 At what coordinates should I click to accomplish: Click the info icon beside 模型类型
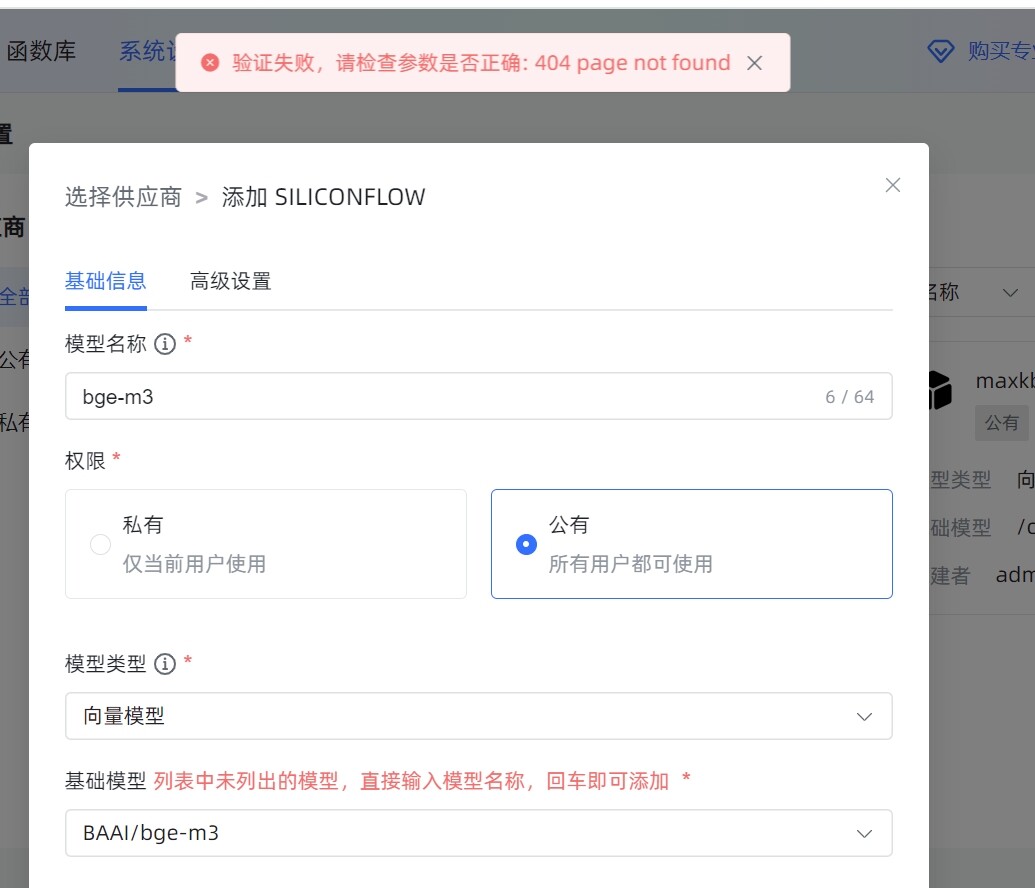coord(165,664)
